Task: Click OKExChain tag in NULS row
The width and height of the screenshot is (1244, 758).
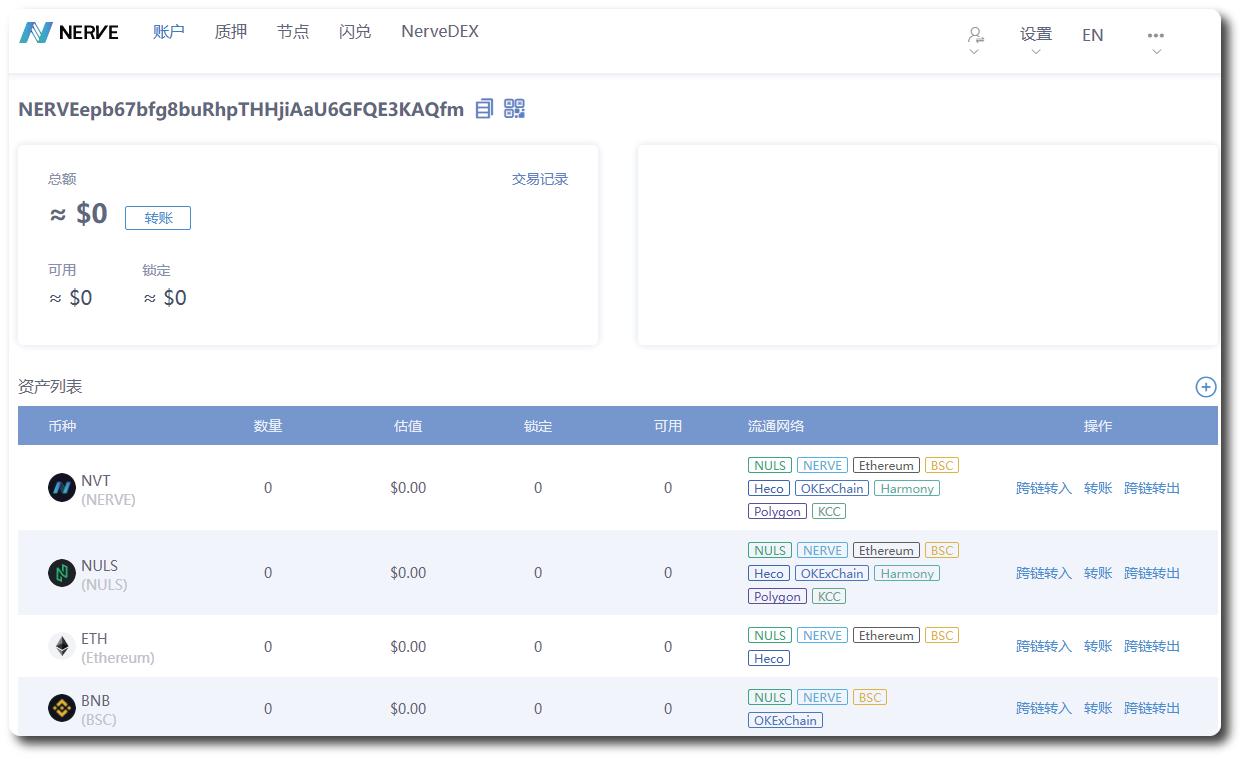Action: (x=832, y=573)
